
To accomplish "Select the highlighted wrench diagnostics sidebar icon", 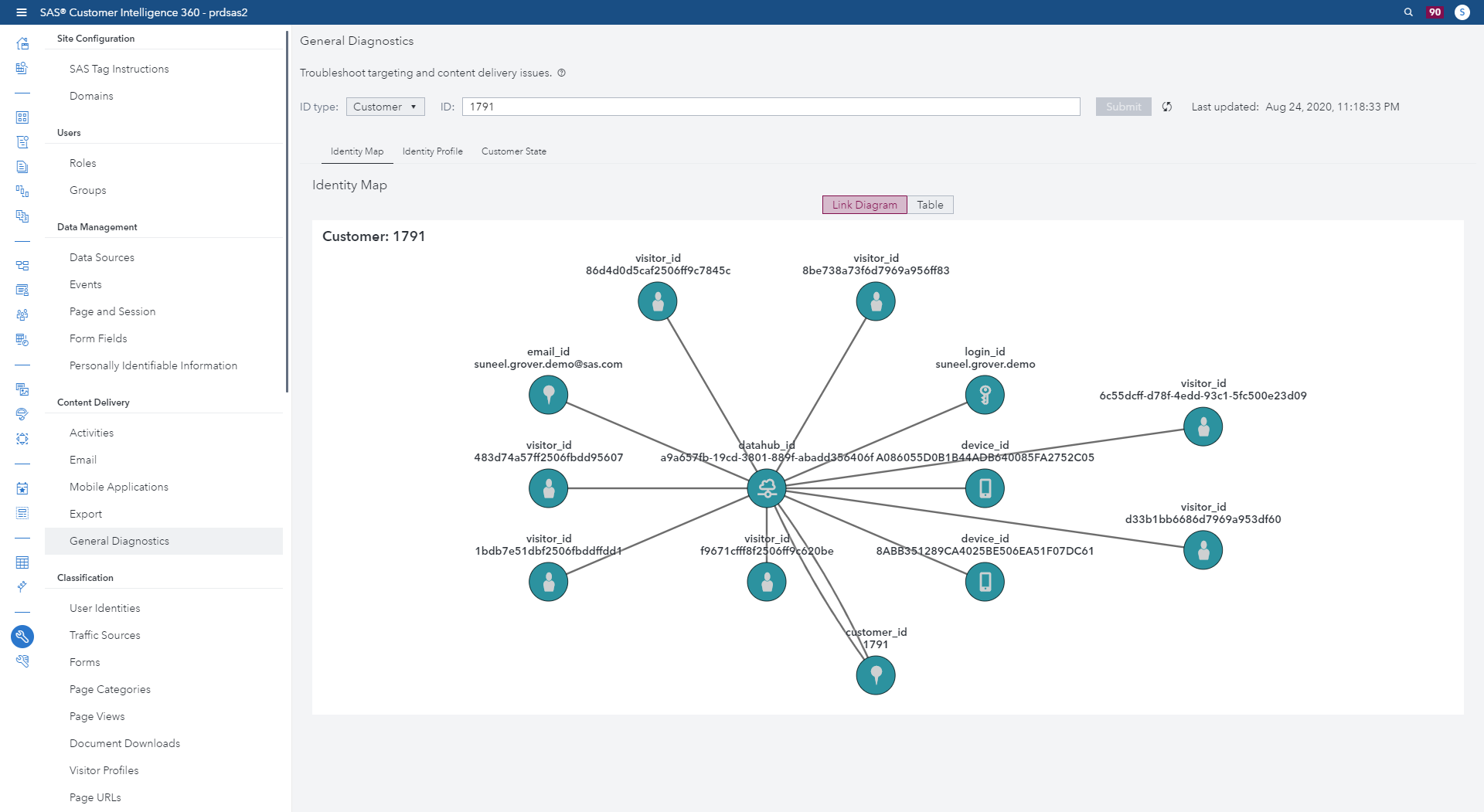I will tap(22, 637).
